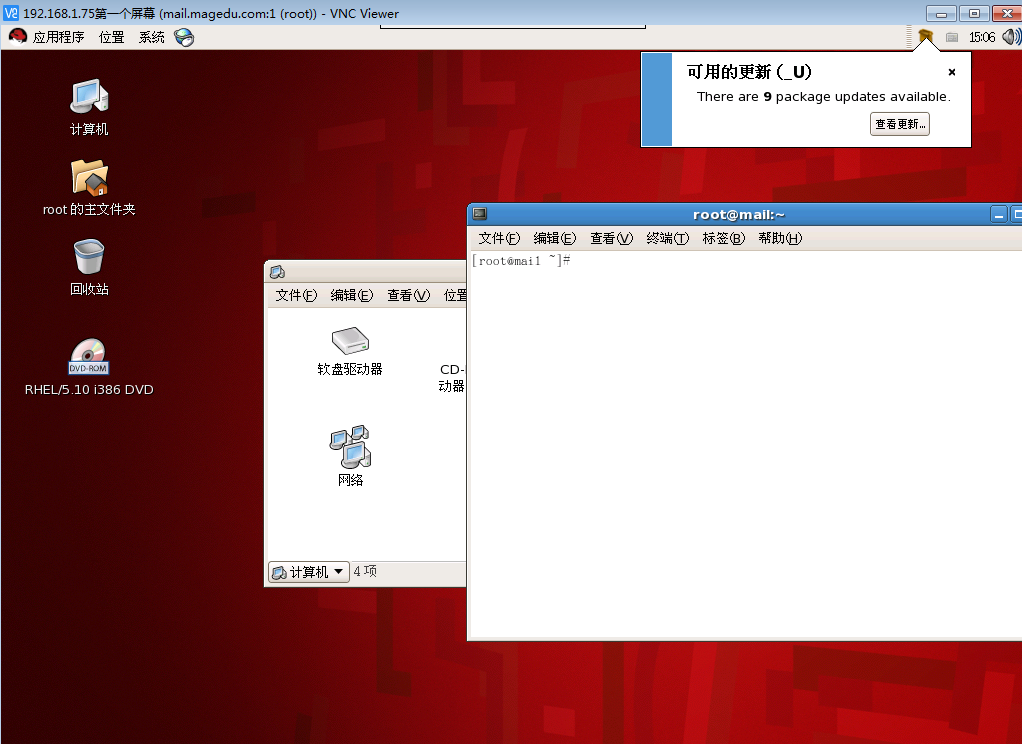Select the partially hidden CD drive item
Viewport: 1022px width, 744px height.
tap(452, 378)
